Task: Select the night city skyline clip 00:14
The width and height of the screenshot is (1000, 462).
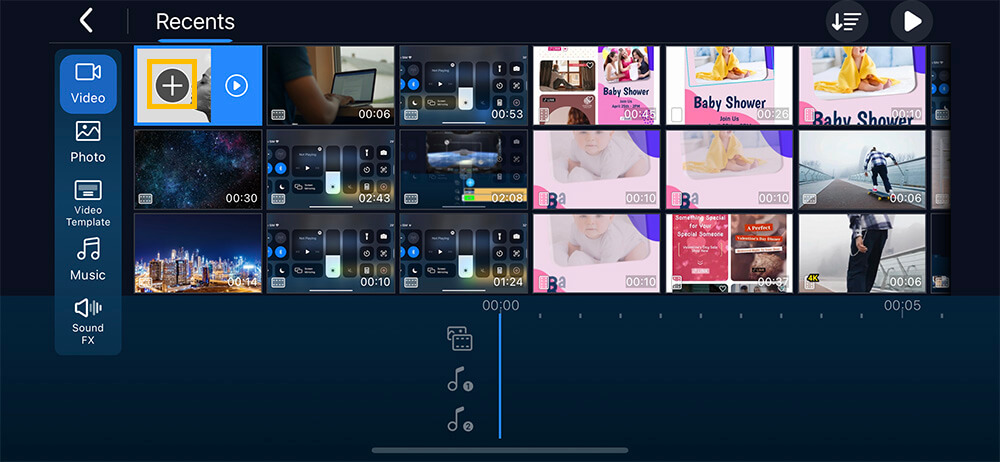Action: tap(198, 253)
